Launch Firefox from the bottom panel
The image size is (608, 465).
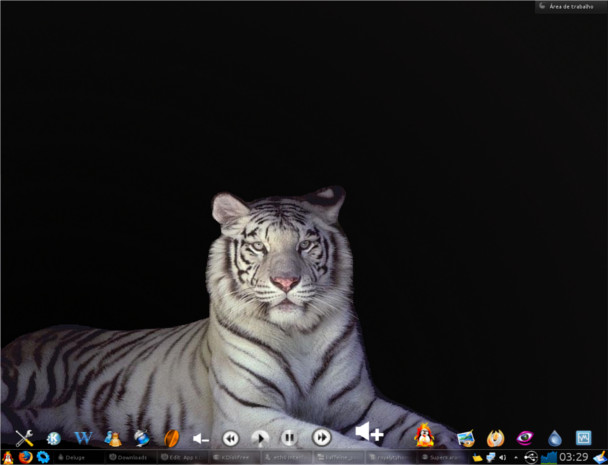[x=25, y=457]
